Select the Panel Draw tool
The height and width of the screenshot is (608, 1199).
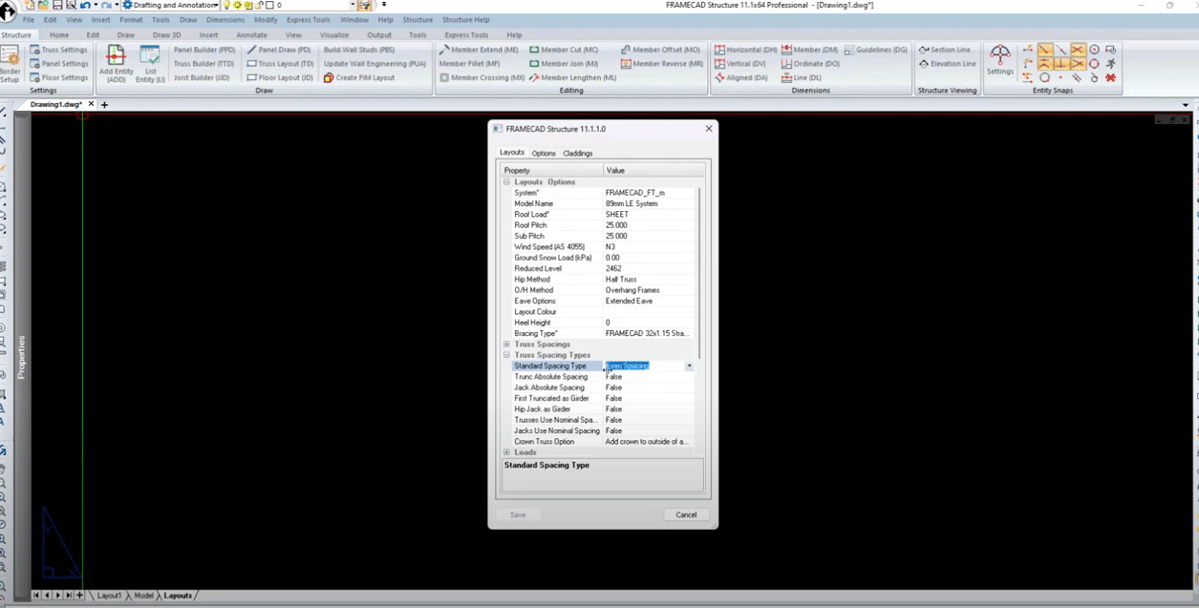[x=278, y=49]
